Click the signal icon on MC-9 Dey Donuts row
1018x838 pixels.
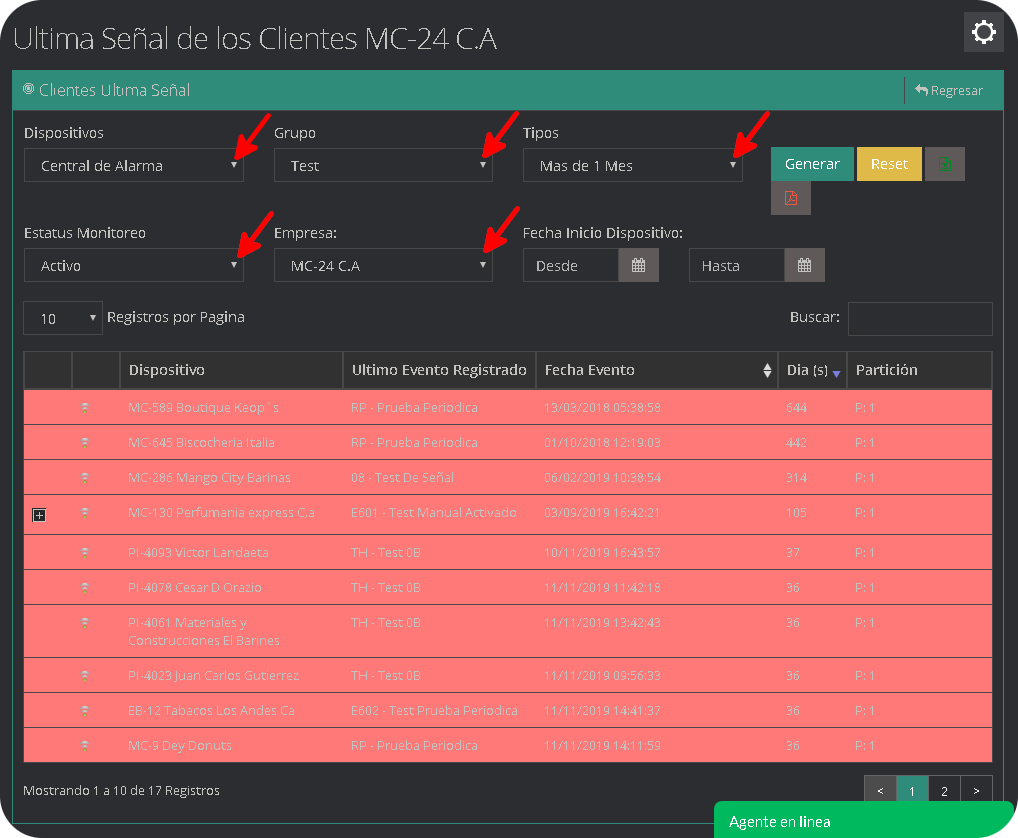tap(86, 745)
